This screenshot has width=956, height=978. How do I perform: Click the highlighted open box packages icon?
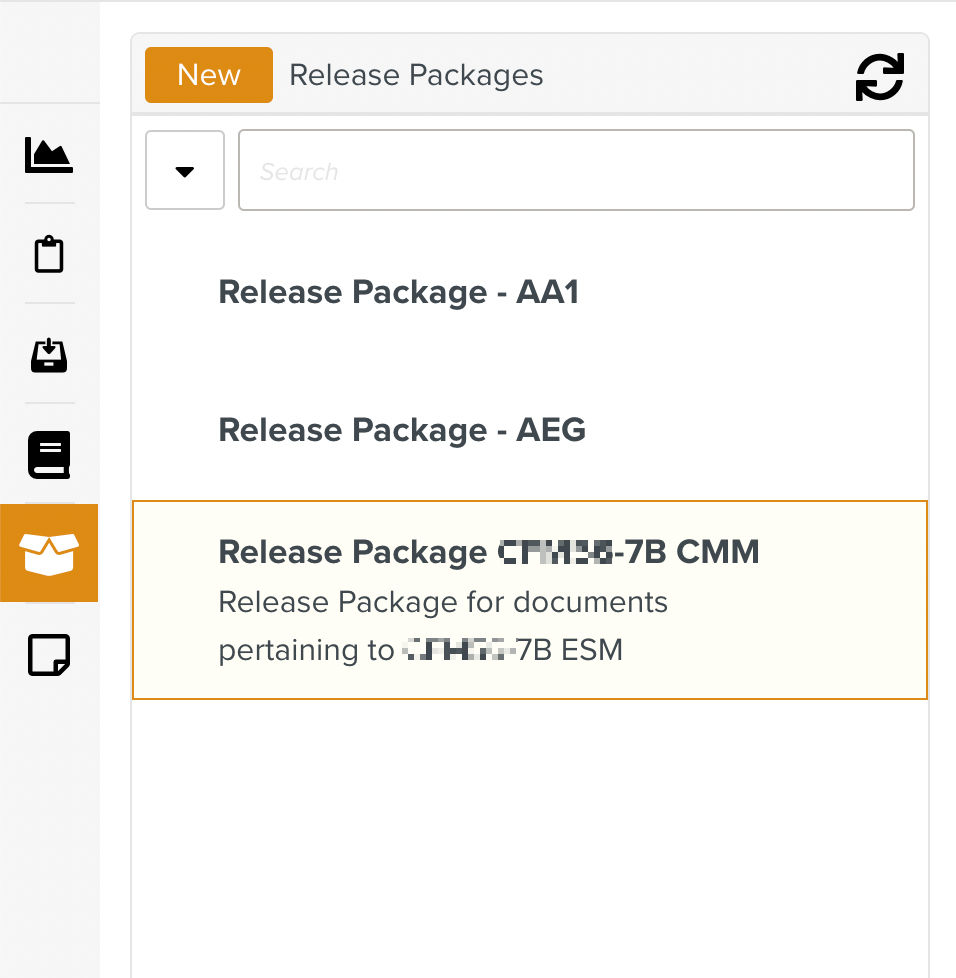(49, 553)
